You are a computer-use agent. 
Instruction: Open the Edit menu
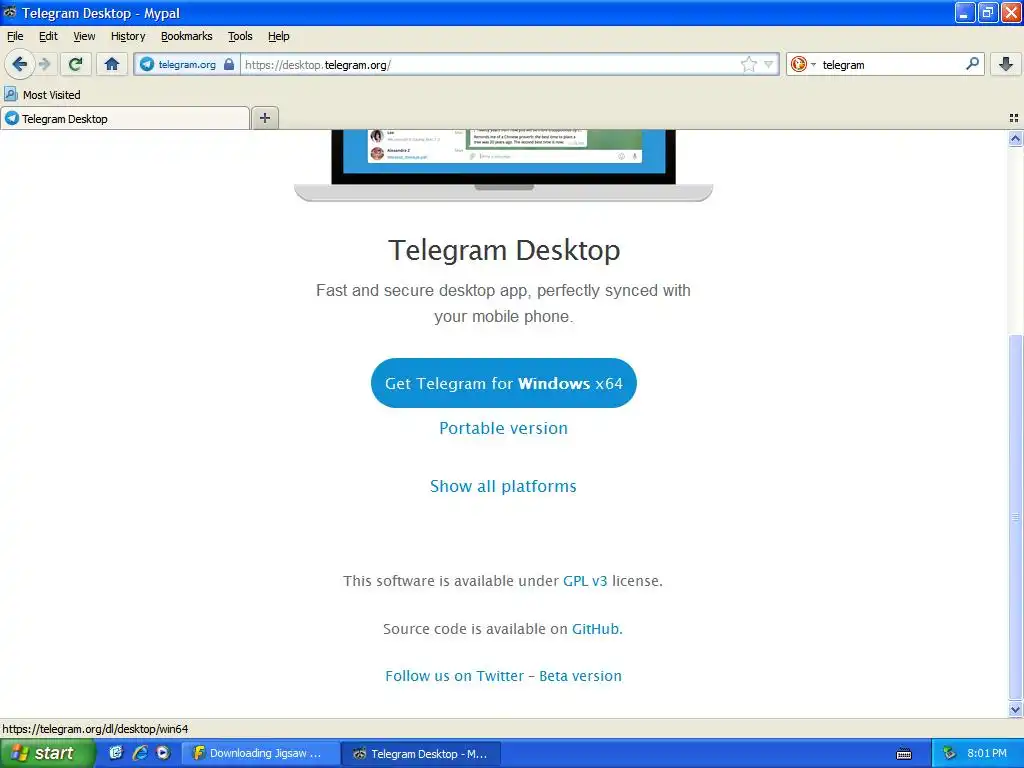[x=48, y=36]
